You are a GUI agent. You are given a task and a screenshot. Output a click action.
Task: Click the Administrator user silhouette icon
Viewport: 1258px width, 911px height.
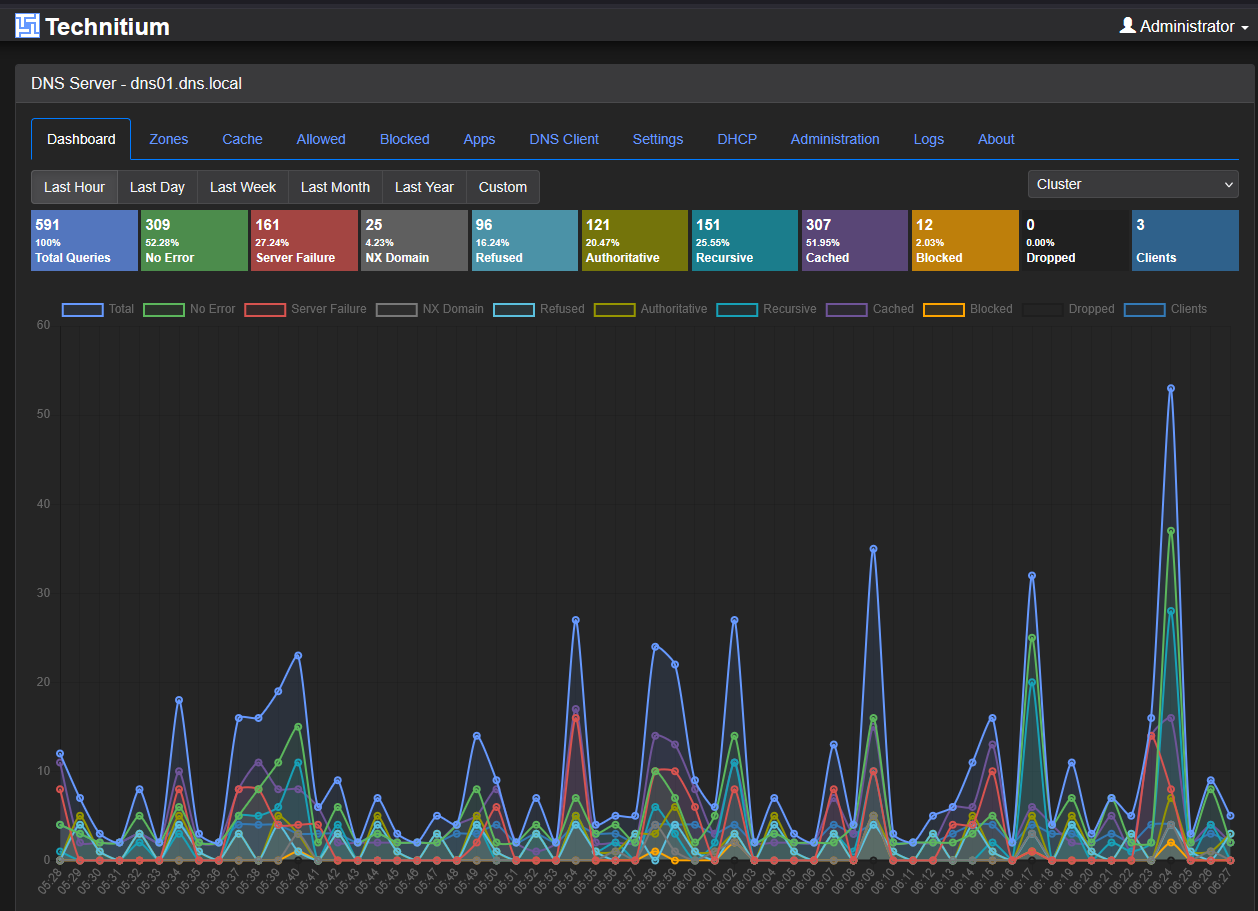pos(1127,26)
